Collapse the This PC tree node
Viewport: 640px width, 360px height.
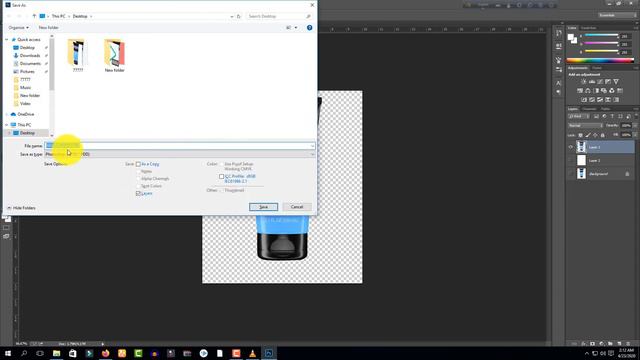click(7, 125)
